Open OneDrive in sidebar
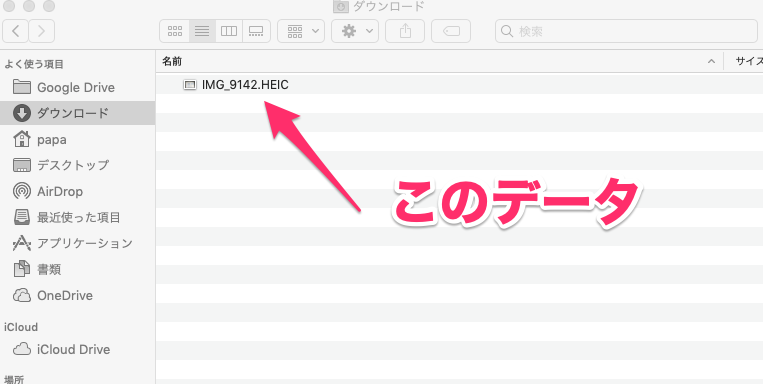The width and height of the screenshot is (763, 384). coord(78,295)
